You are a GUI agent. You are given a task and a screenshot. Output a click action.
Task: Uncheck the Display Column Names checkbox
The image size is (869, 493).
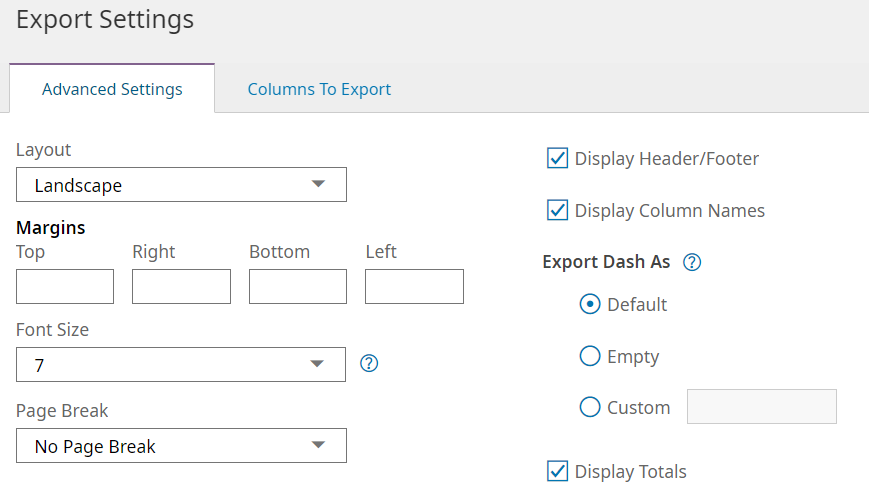click(x=558, y=210)
